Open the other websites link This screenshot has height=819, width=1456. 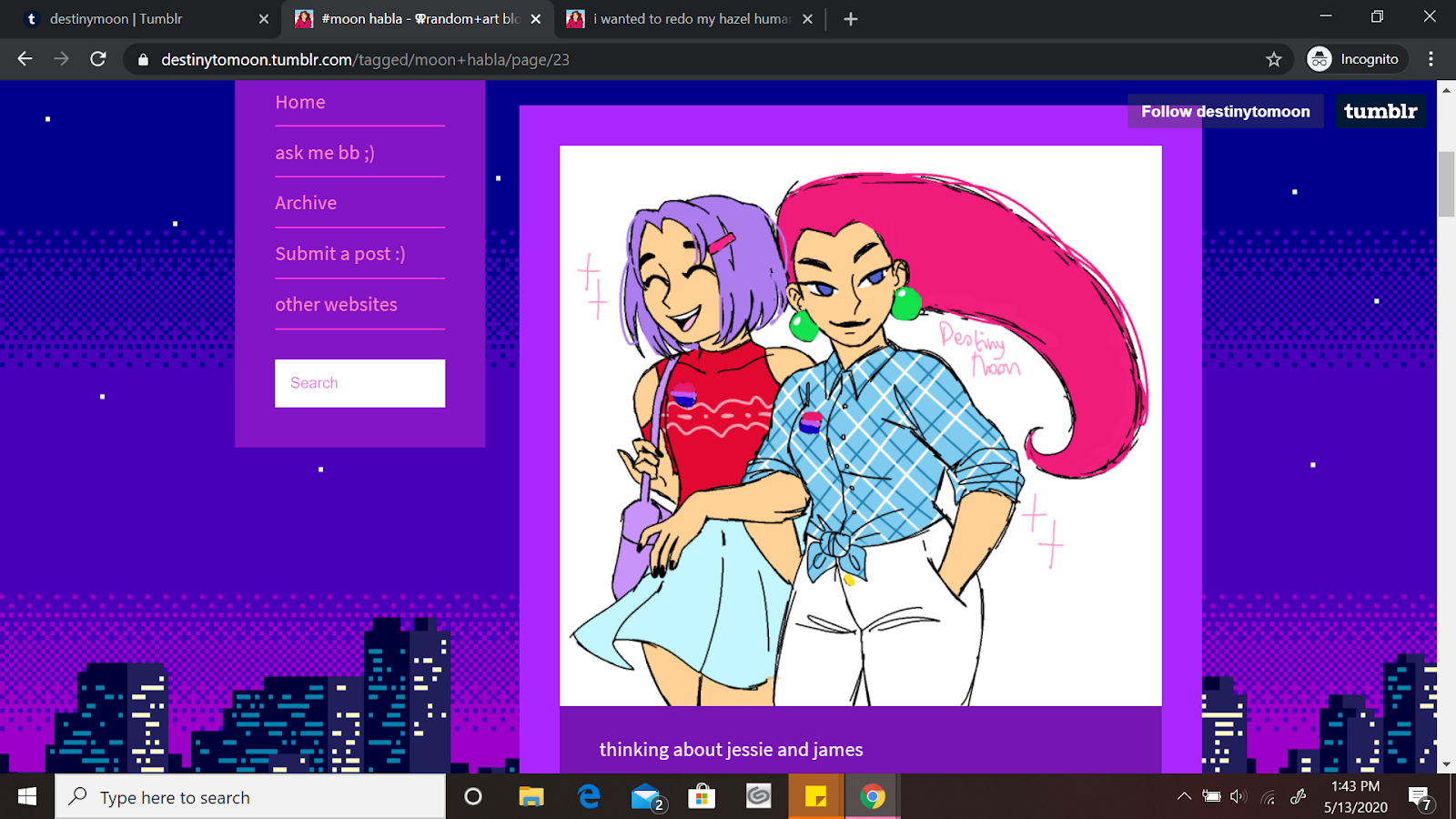pos(336,305)
